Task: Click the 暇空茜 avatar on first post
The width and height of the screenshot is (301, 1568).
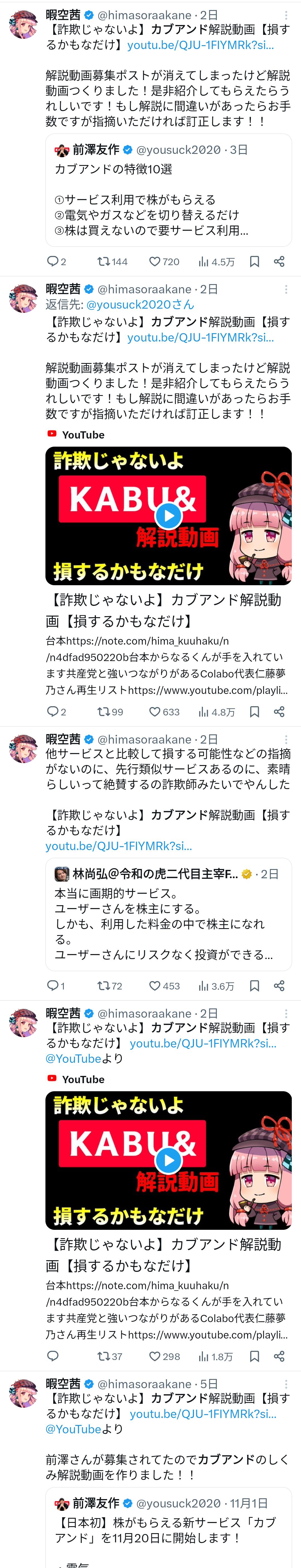Action: (24, 24)
